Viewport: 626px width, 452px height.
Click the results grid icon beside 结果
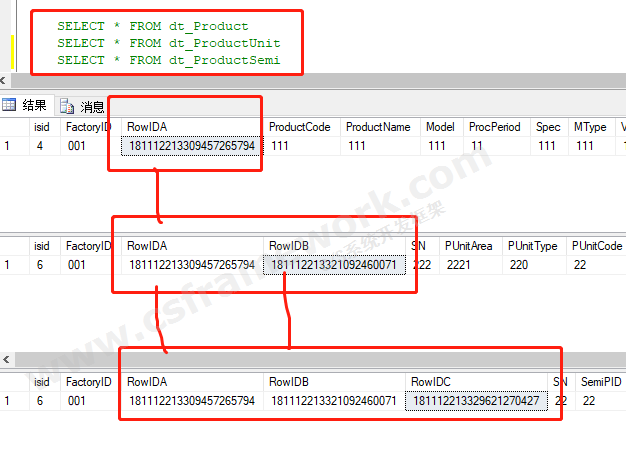pos(9,105)
